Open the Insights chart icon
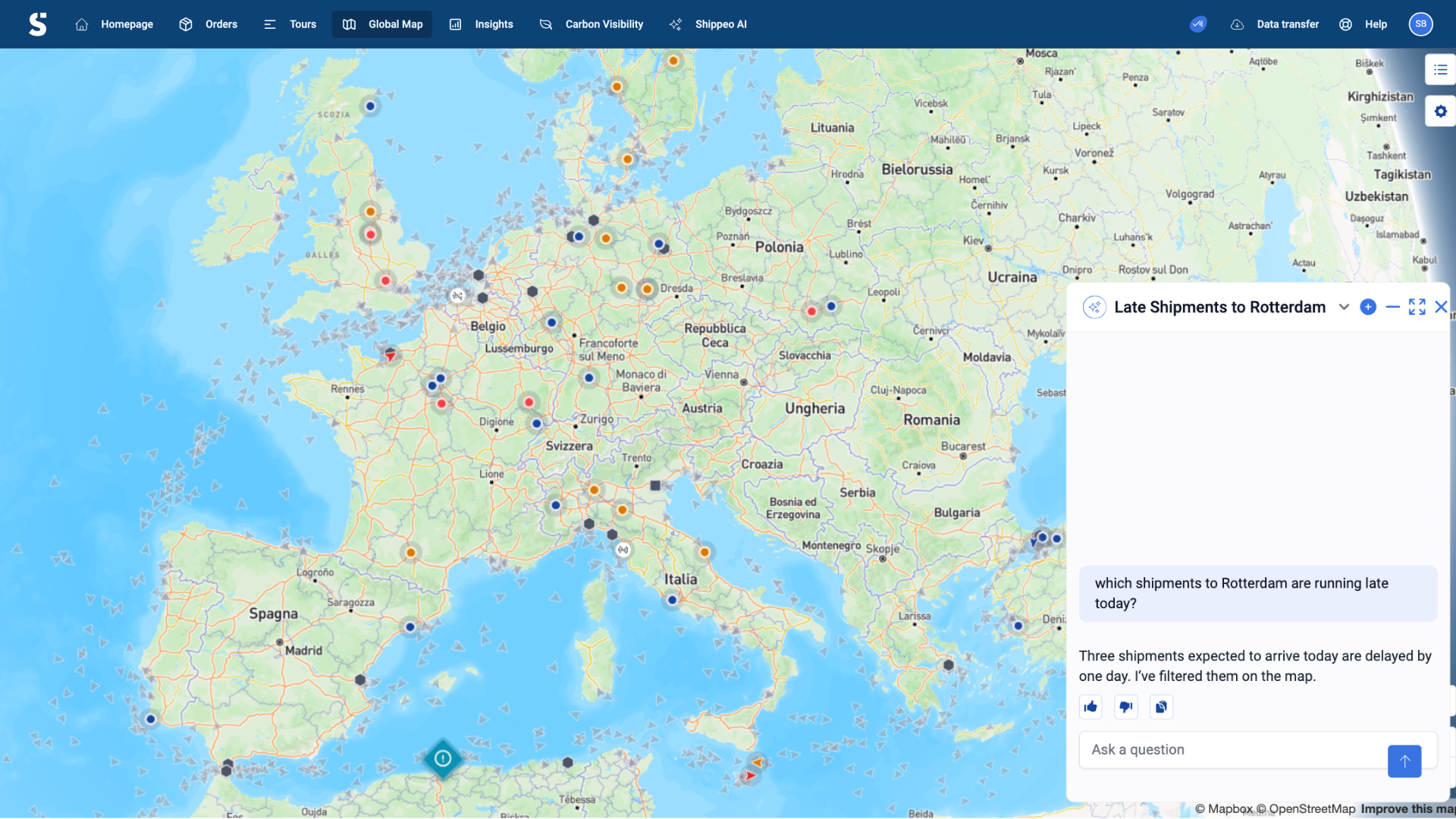The height and width of the screenshot is (819, 1456). (x=455, y=24)
